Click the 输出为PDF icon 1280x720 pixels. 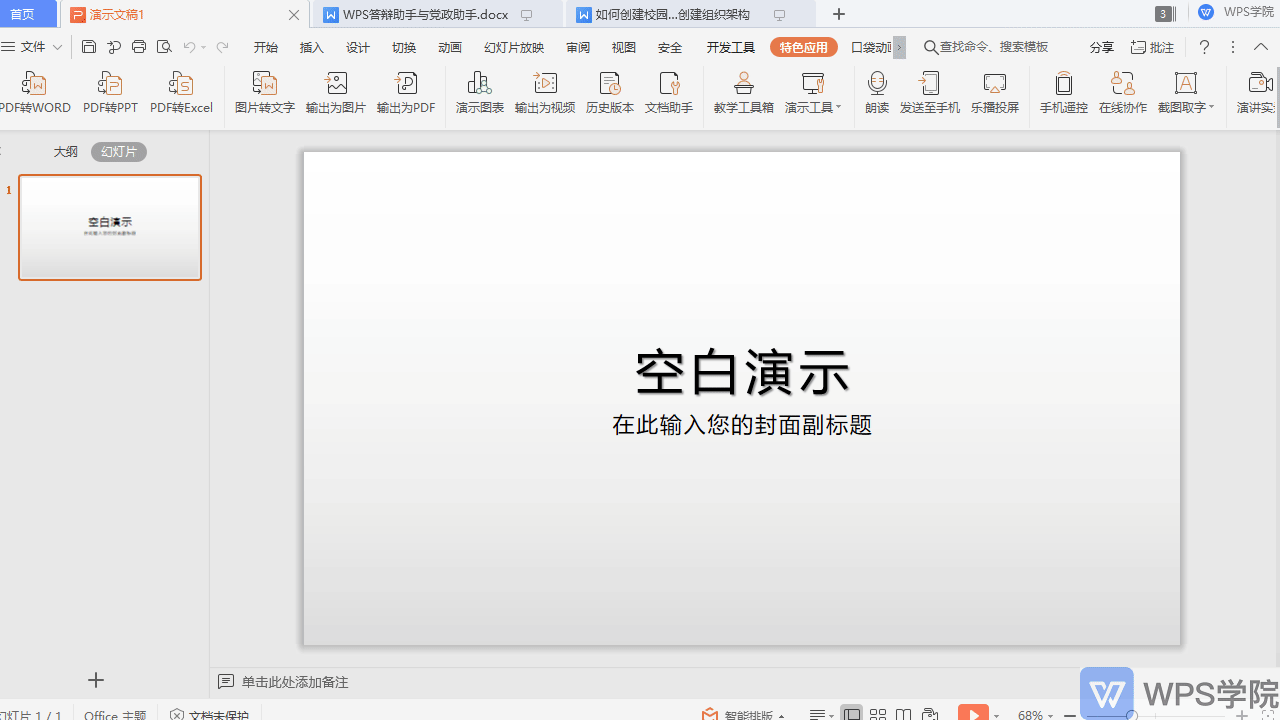click(405, 92)
